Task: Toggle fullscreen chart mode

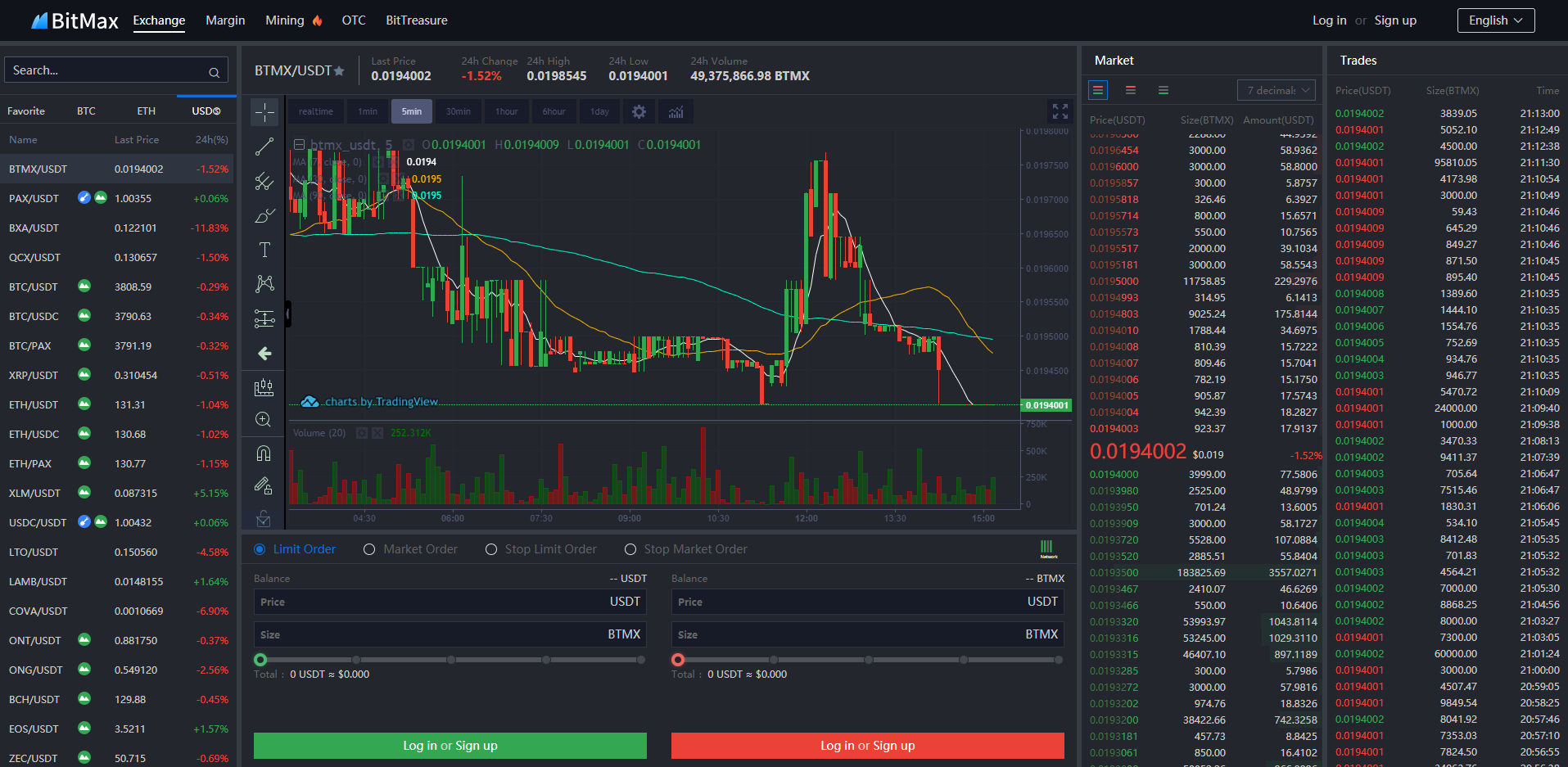Action: pyautogui.click(x=1060, y=111)
